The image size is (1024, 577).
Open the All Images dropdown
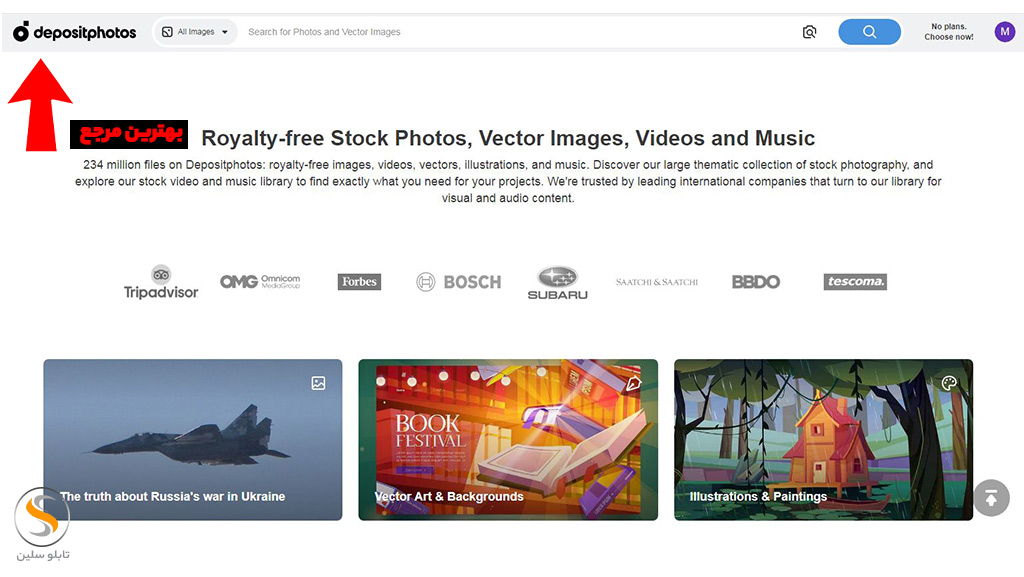(x=195, y=32)
